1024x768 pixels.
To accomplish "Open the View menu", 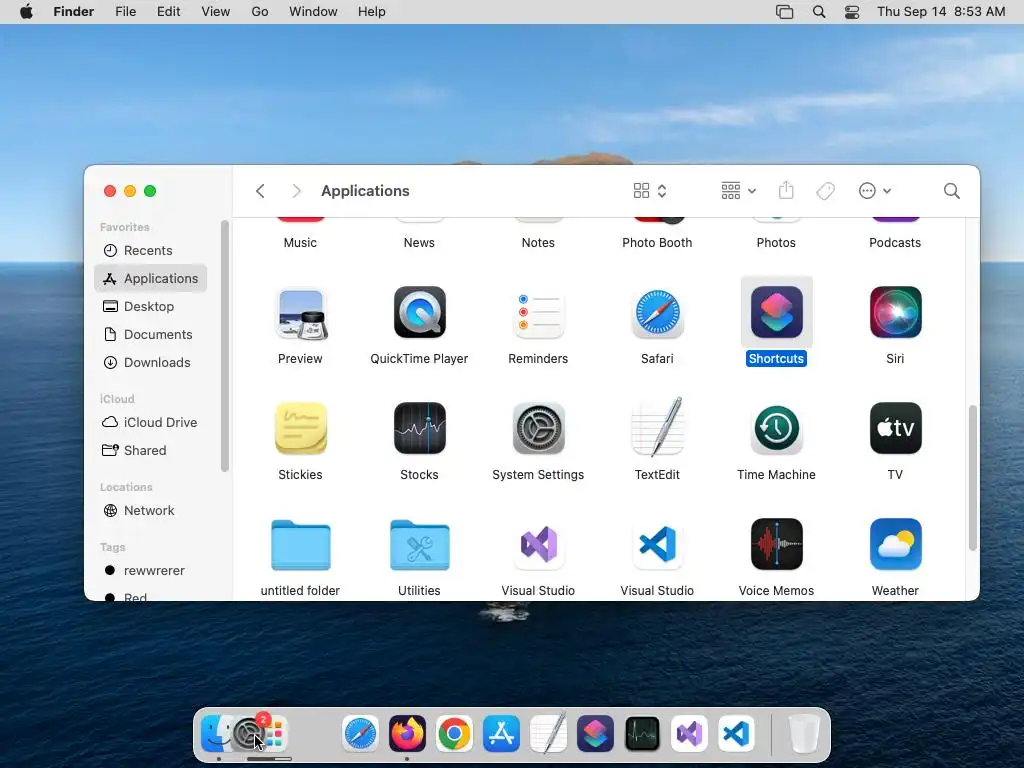I will 216,12.
